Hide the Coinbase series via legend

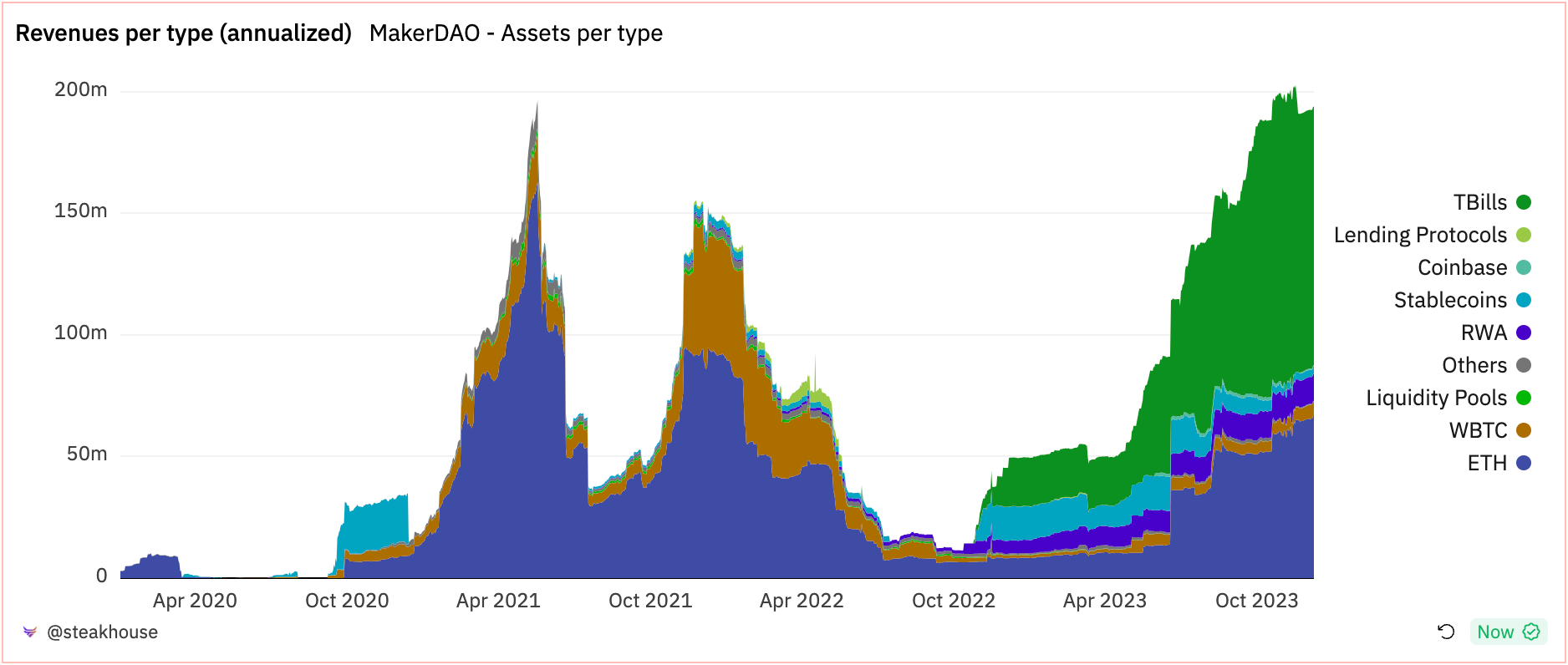(1474, 267)
